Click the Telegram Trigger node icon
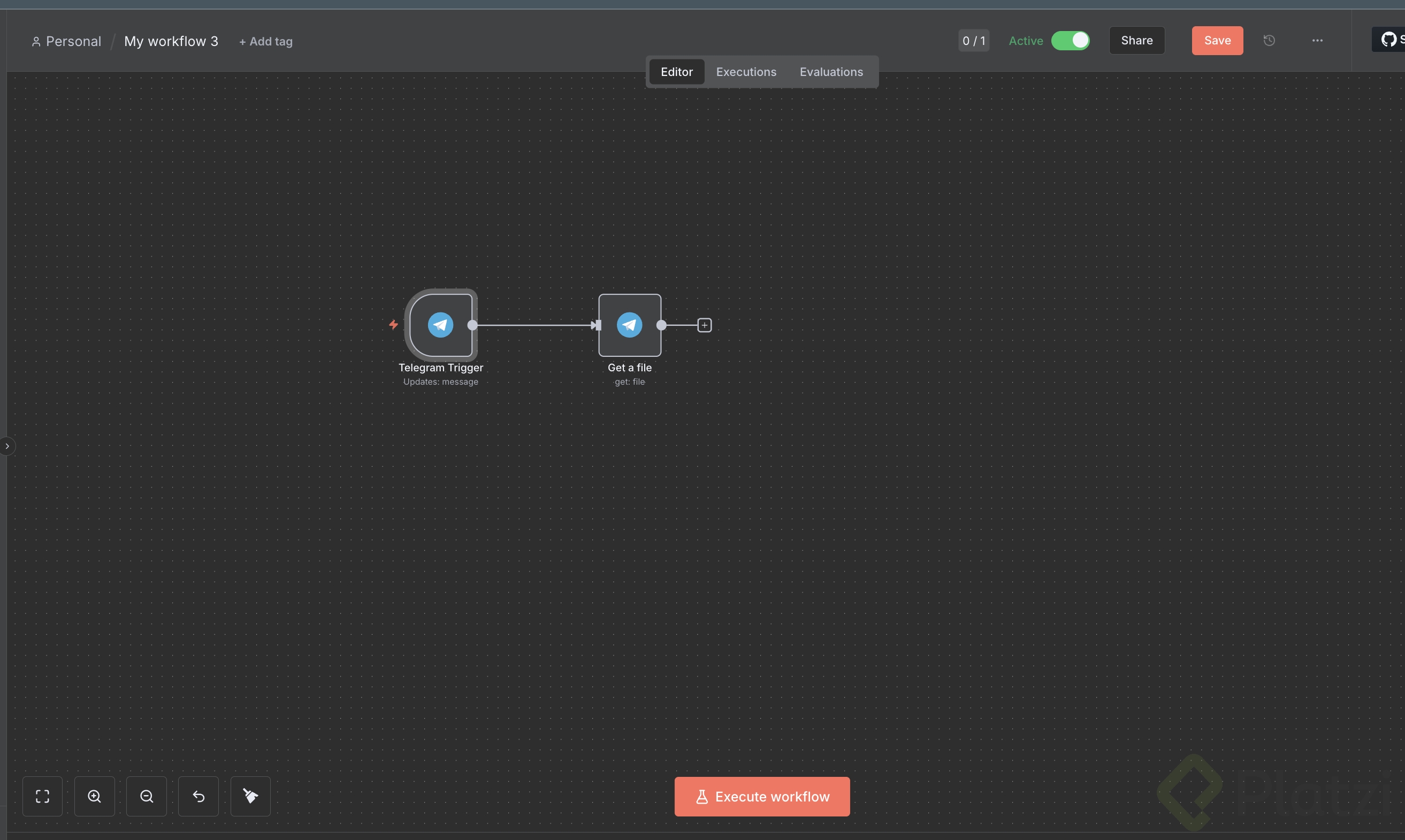 click(440, 325)
